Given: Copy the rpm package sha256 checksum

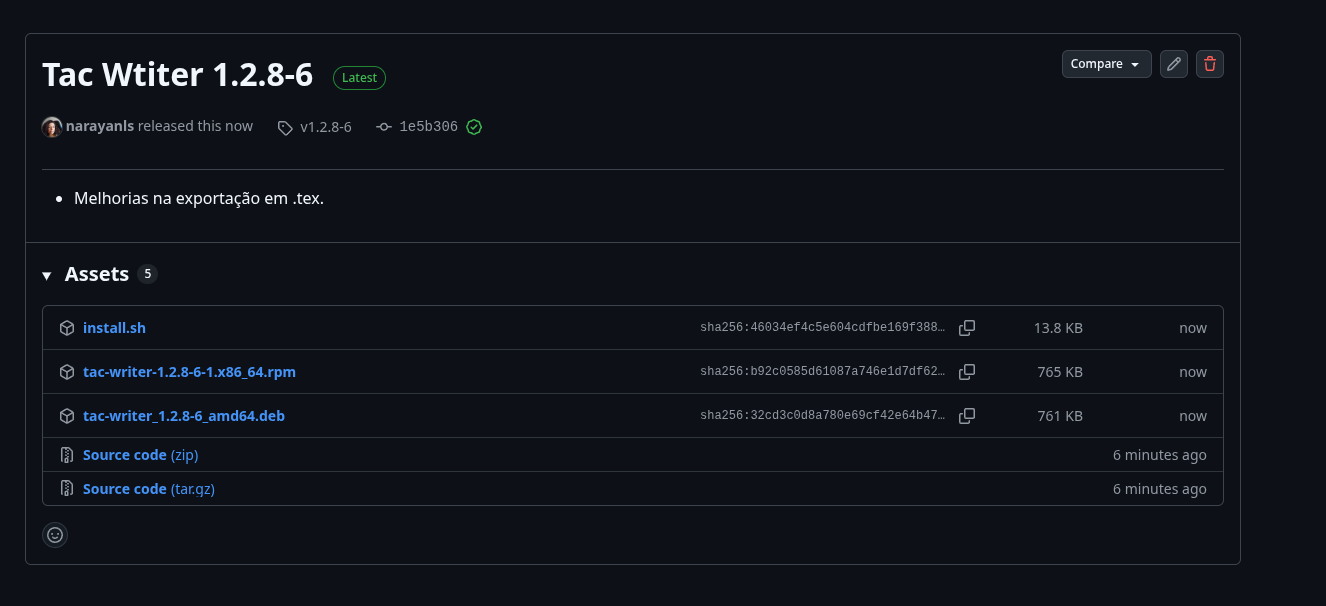Looking at the screenshot, I should [x=967, y=372].
